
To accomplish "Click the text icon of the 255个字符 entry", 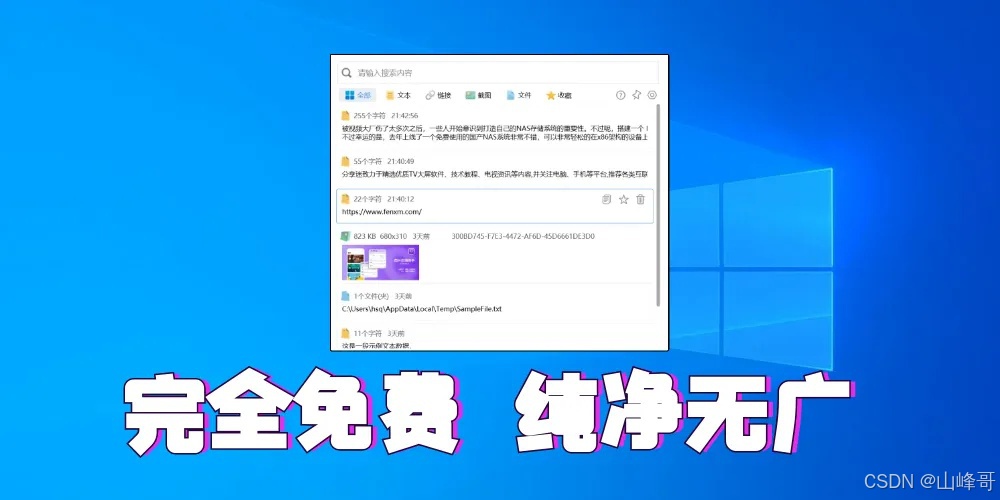I will (x=346, y=115).
